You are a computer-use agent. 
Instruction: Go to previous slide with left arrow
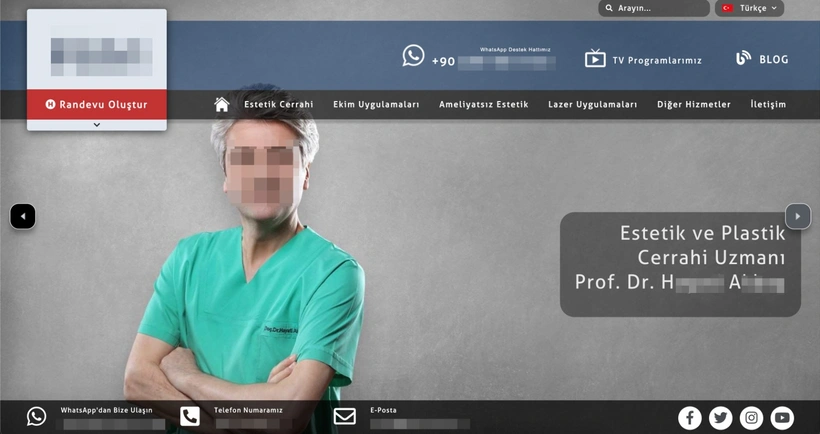[23, 216]
